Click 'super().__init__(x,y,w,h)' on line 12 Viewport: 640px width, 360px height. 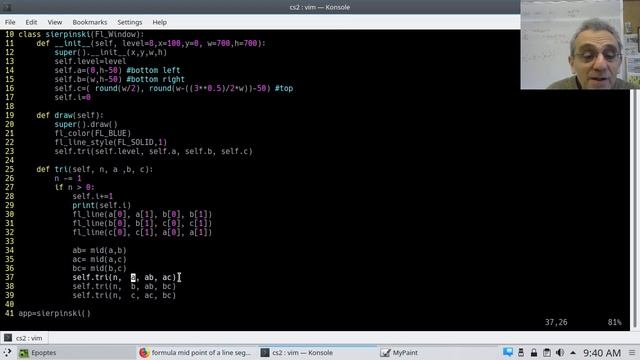111,52
